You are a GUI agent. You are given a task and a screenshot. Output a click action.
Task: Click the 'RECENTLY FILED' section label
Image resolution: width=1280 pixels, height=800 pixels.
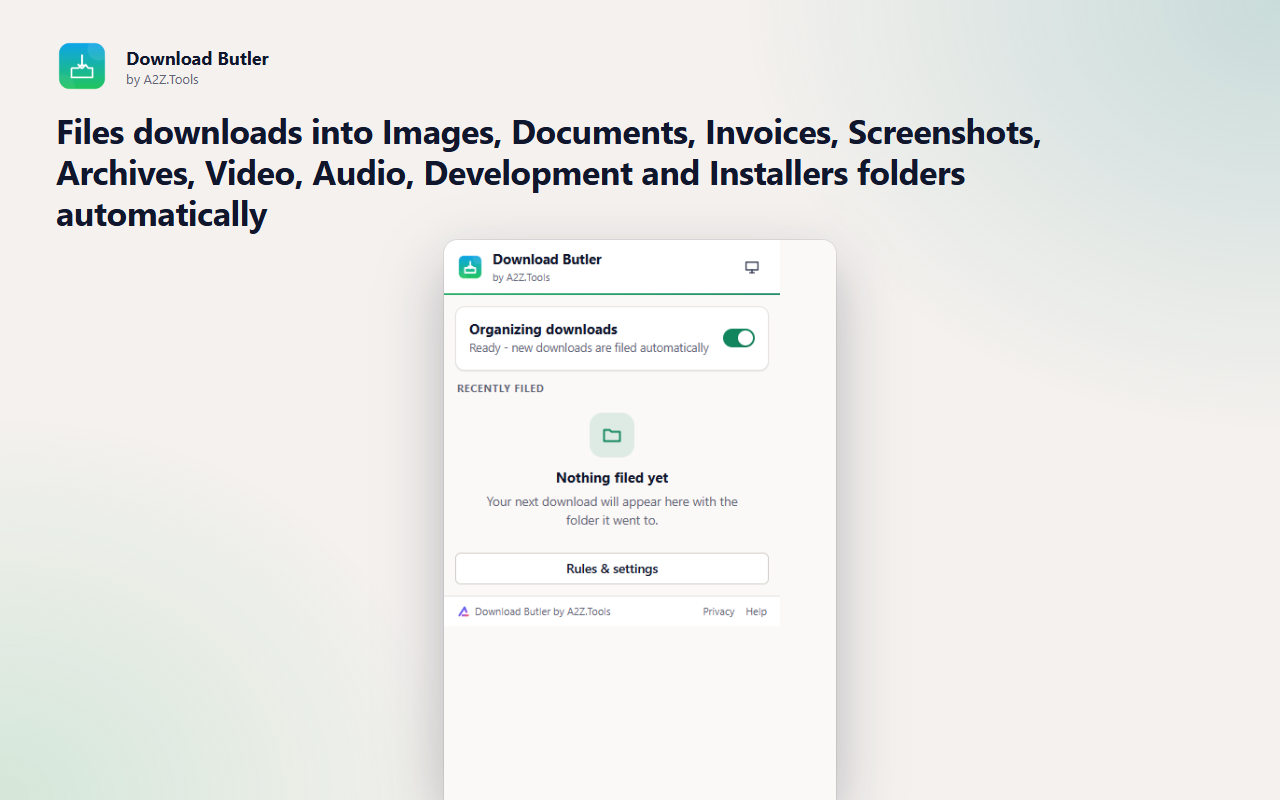point(500,388)
